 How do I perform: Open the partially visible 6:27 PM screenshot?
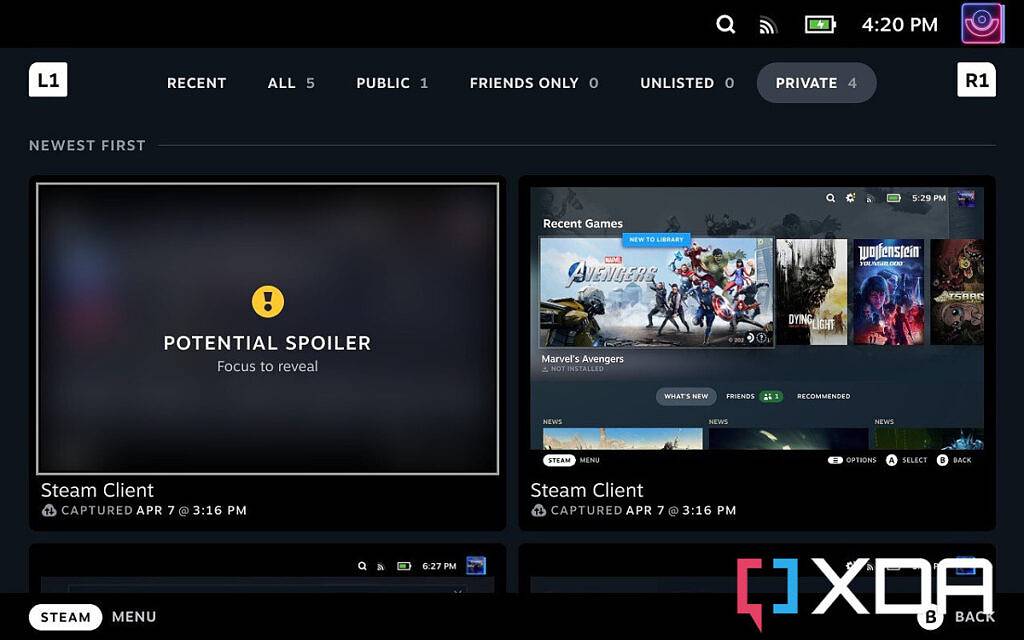tap(267, 569)
